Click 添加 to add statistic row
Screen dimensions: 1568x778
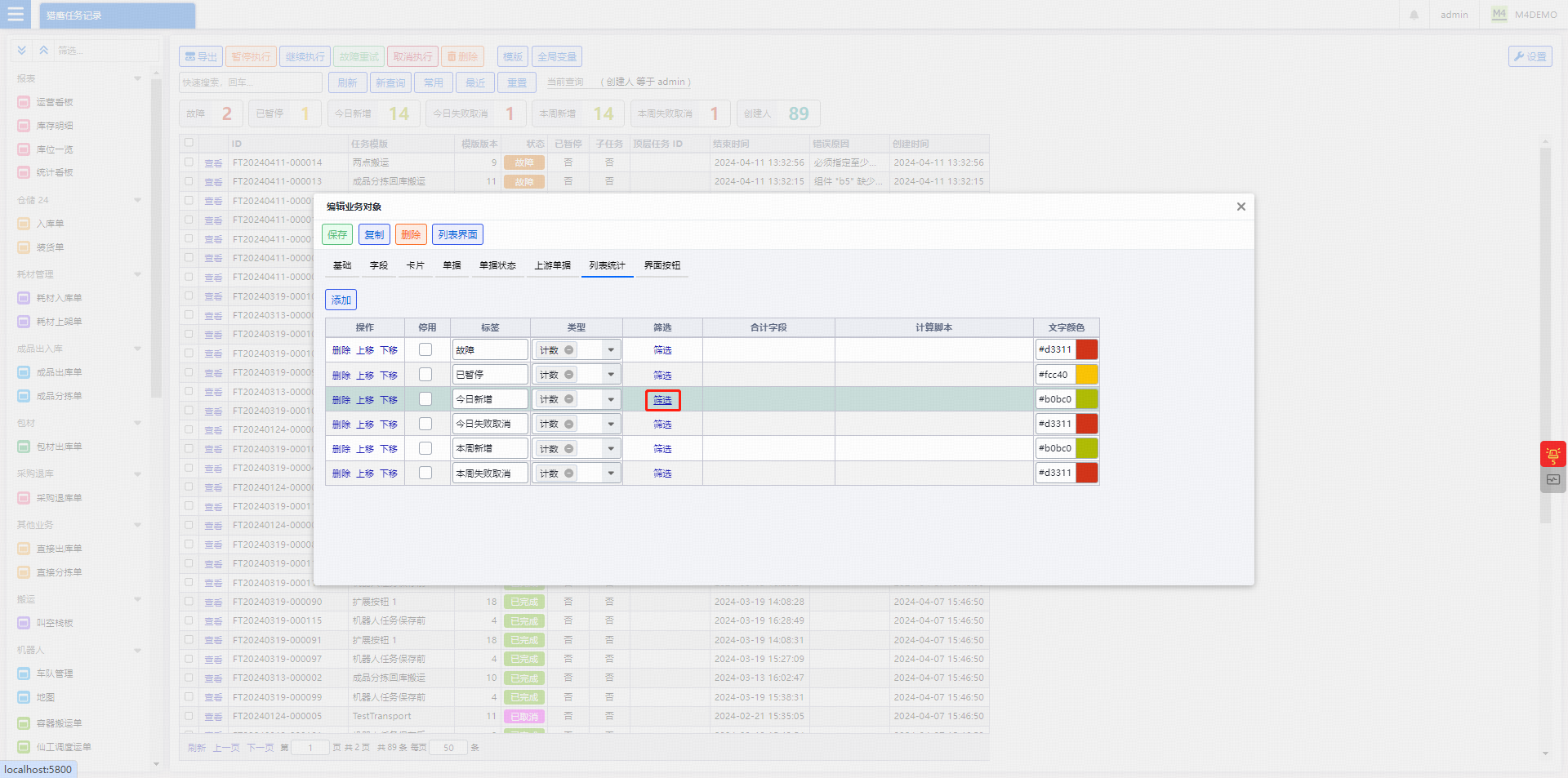tap(341, 300)
